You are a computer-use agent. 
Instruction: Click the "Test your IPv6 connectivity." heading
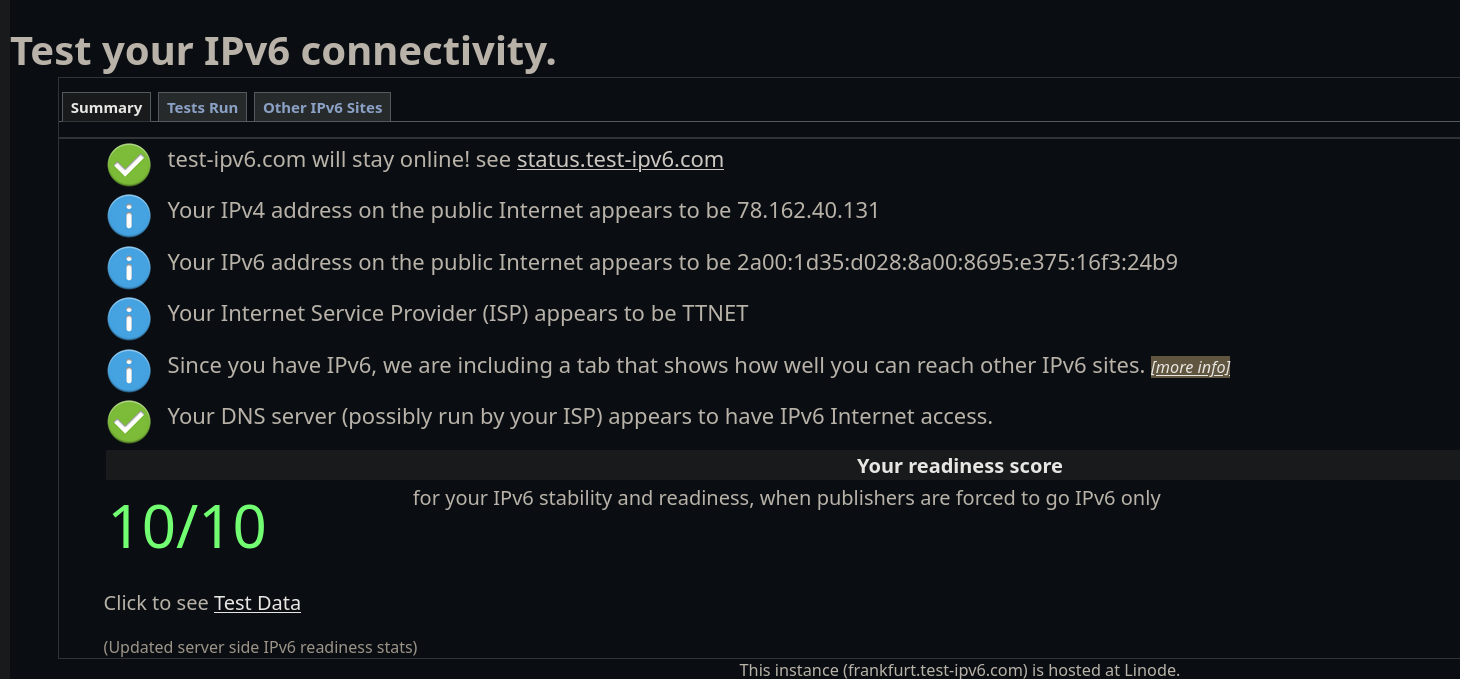click(x=283, y=51)
